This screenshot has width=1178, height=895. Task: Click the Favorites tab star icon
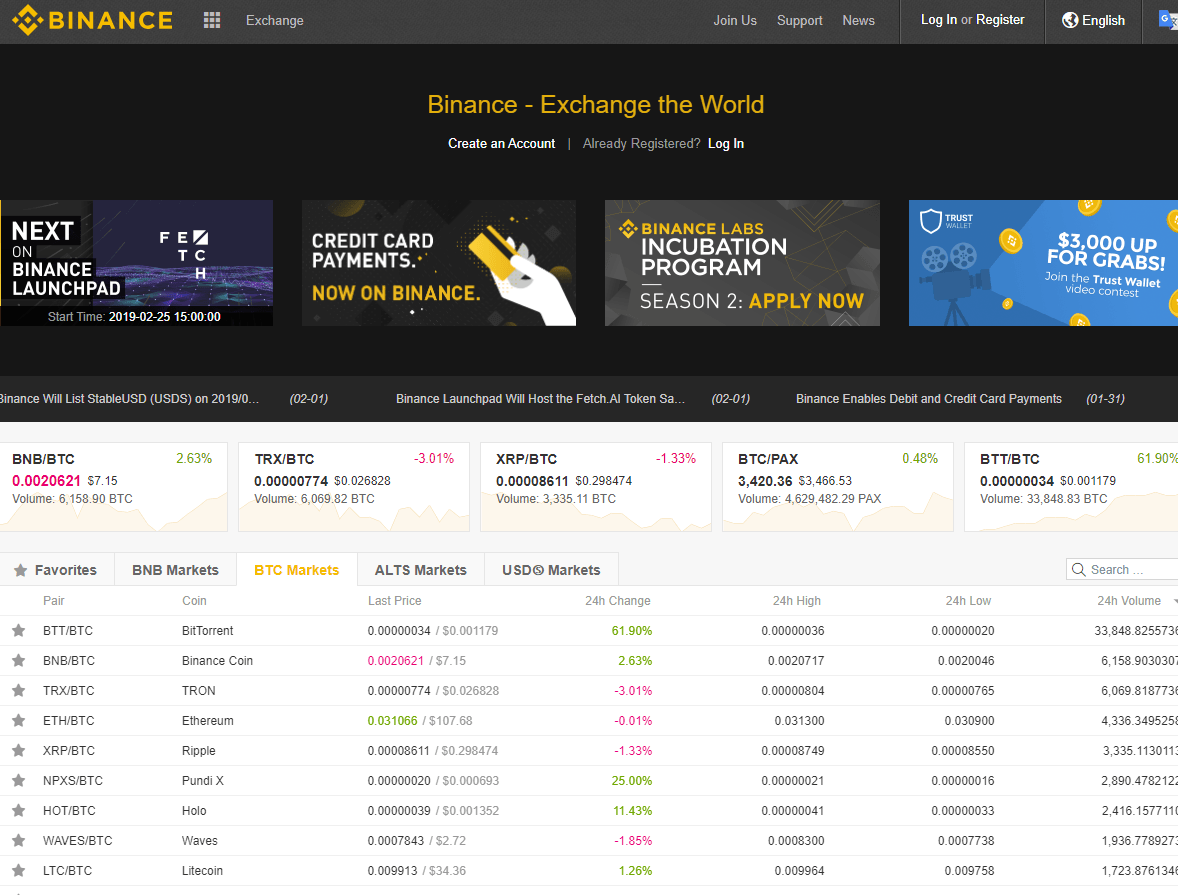pyautogui.click(x=20, y=570)
